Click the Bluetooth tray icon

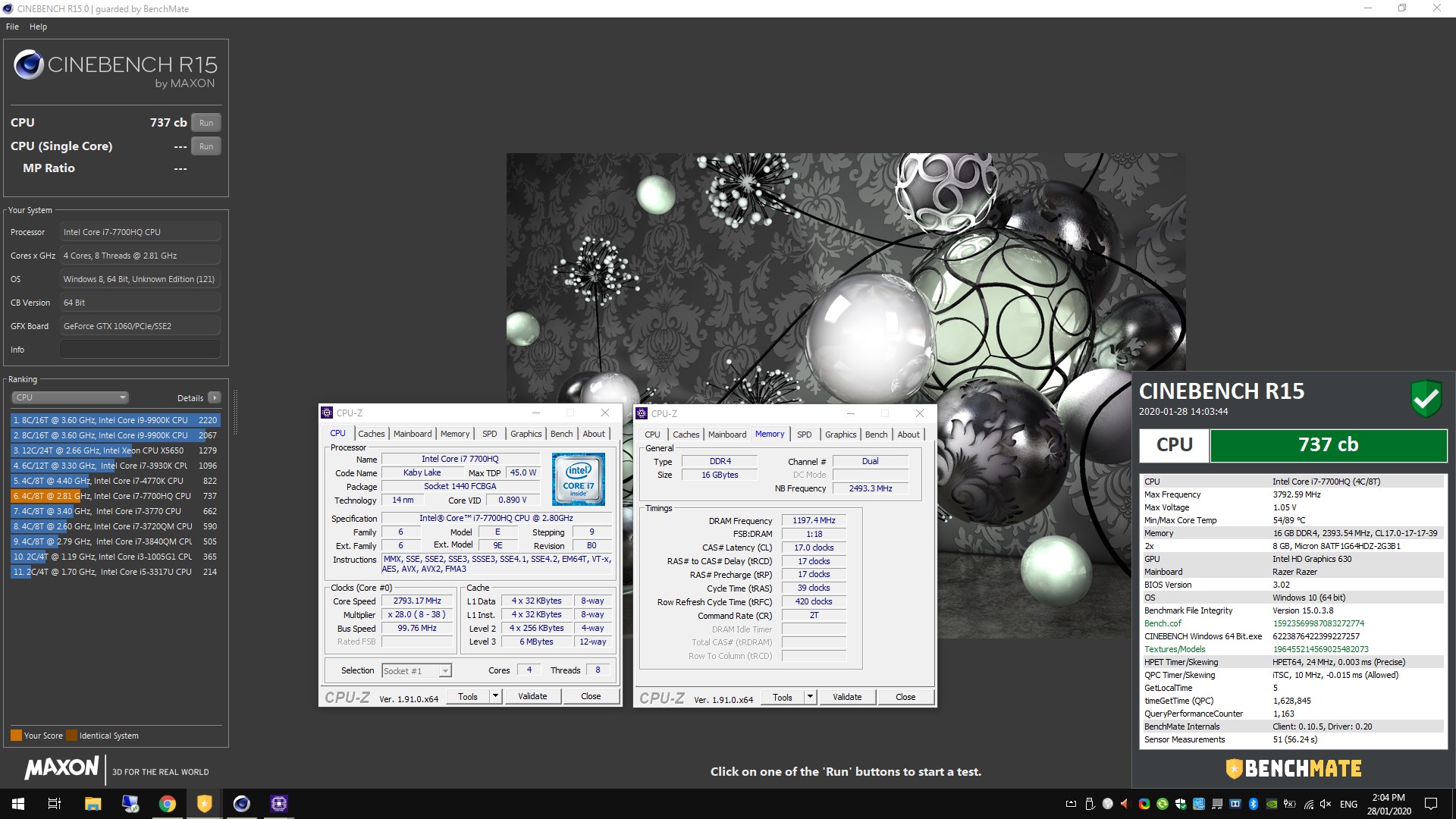point(1254,804)
